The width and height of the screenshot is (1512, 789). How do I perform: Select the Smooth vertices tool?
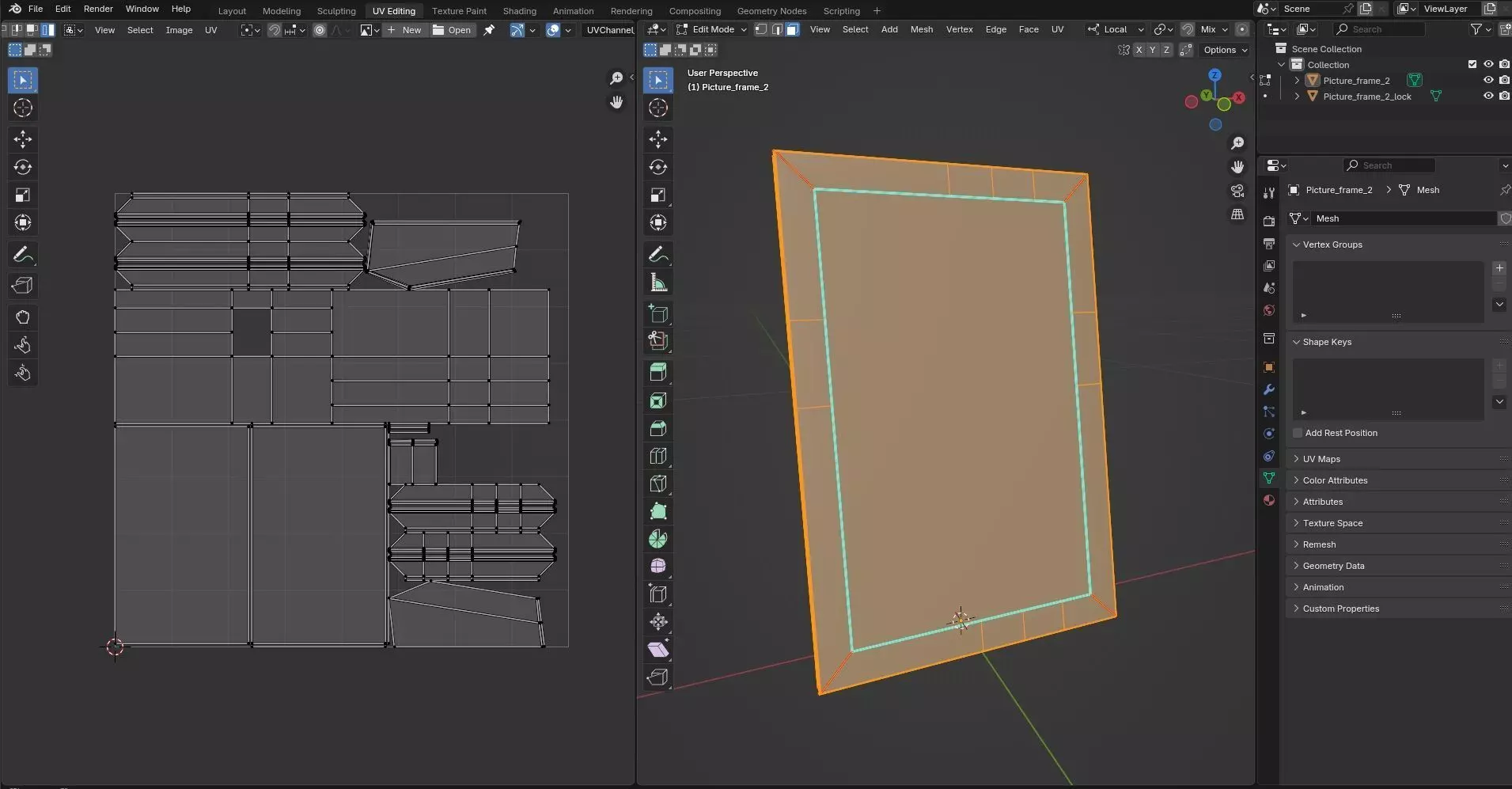658,566
